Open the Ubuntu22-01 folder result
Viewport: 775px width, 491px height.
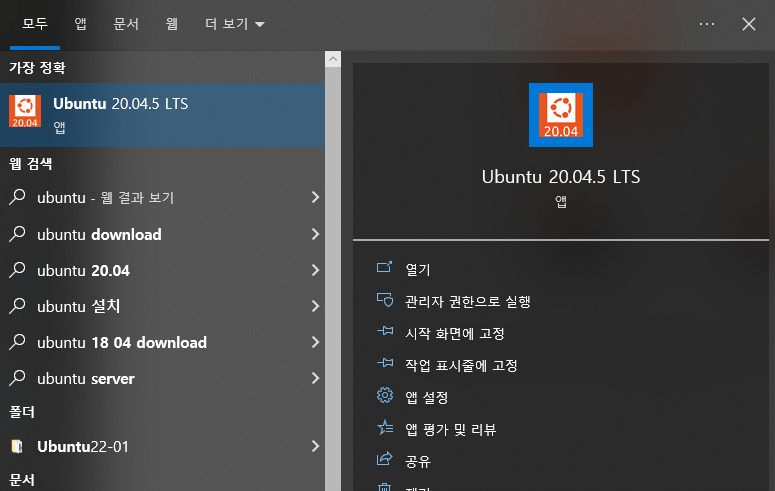click(x=162, y=446)
